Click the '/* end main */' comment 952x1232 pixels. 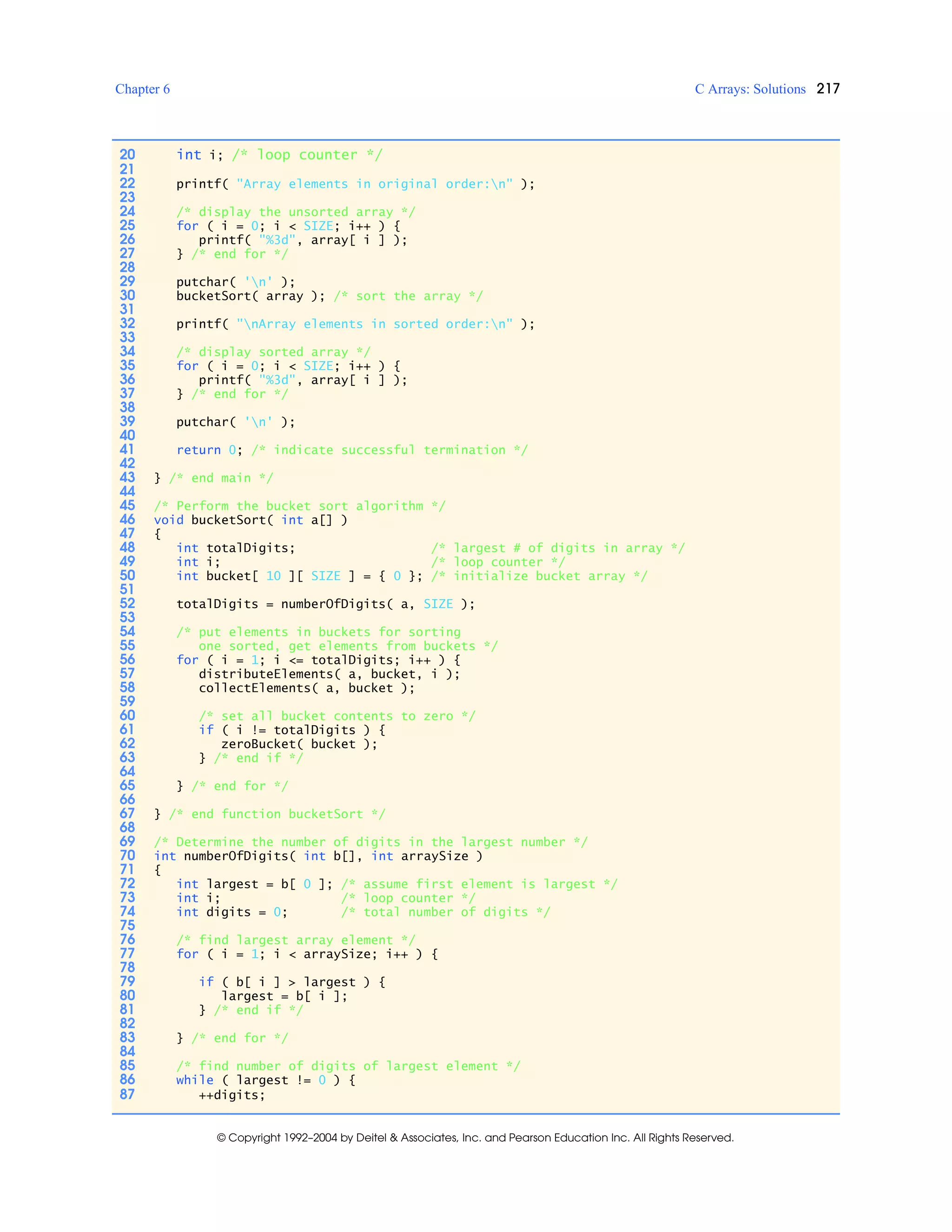pos(221,478)
